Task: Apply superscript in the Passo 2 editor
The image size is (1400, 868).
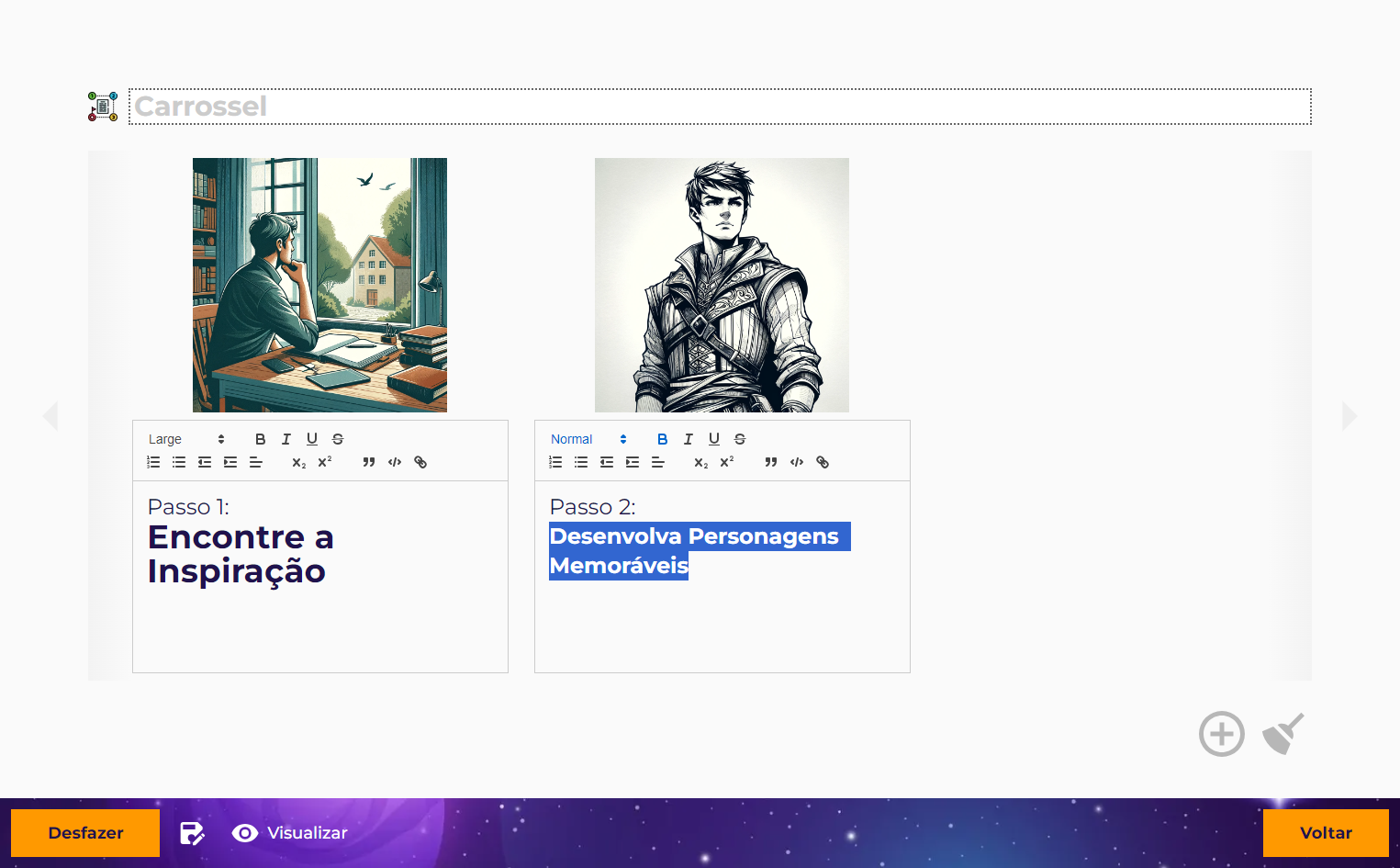Action: tap(727, 462)
